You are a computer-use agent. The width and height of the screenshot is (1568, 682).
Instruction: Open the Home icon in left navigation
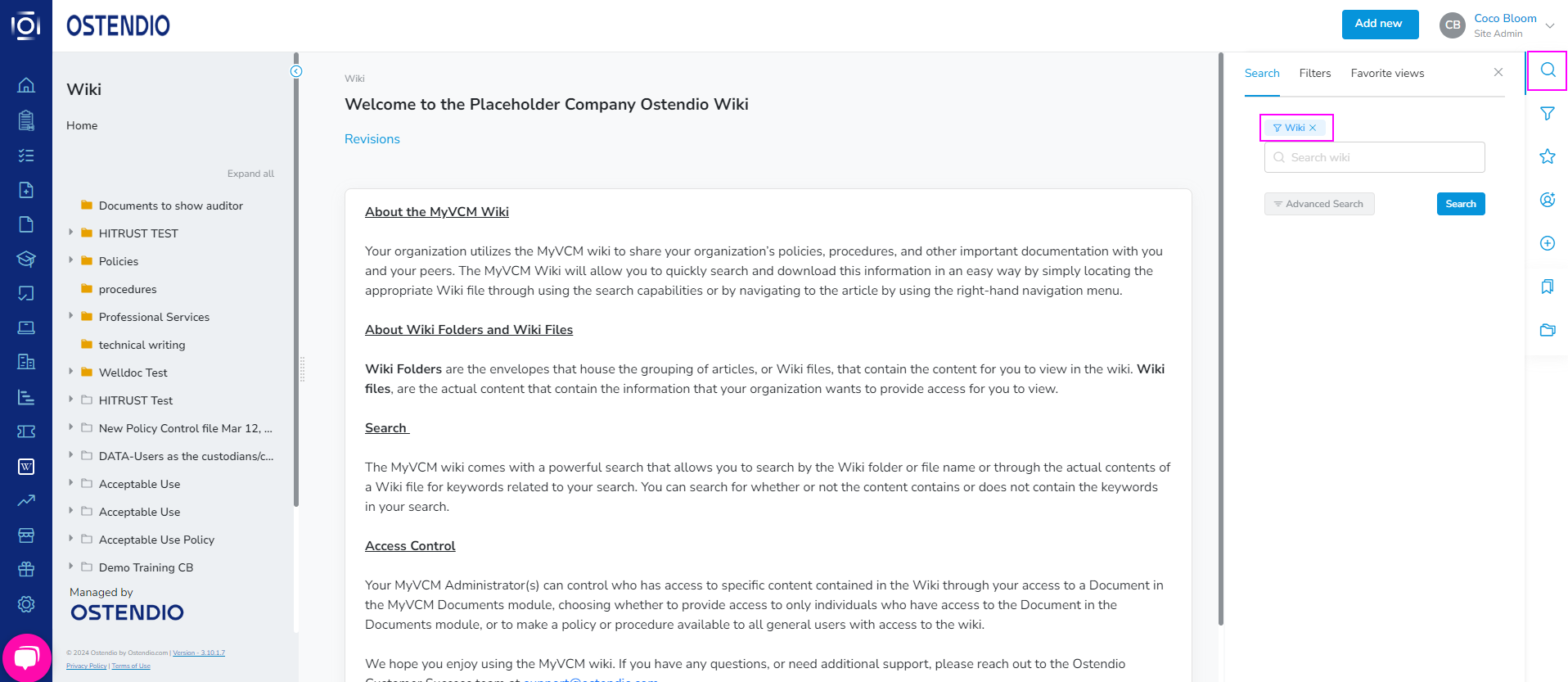click(x=26, y=84)
